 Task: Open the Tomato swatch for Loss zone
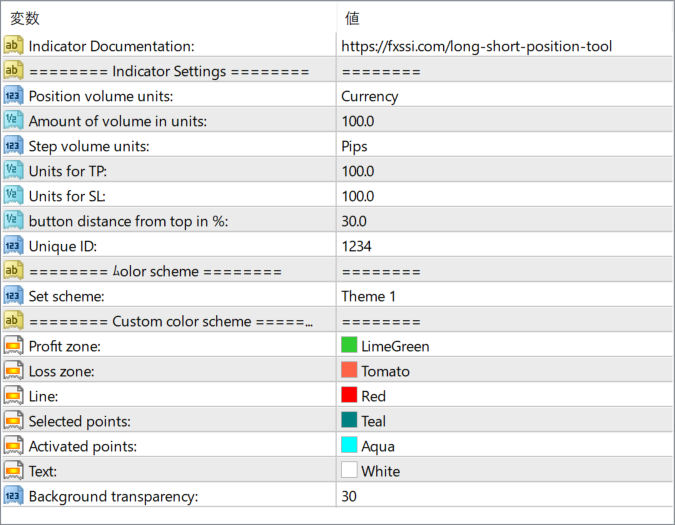point(349,370)
